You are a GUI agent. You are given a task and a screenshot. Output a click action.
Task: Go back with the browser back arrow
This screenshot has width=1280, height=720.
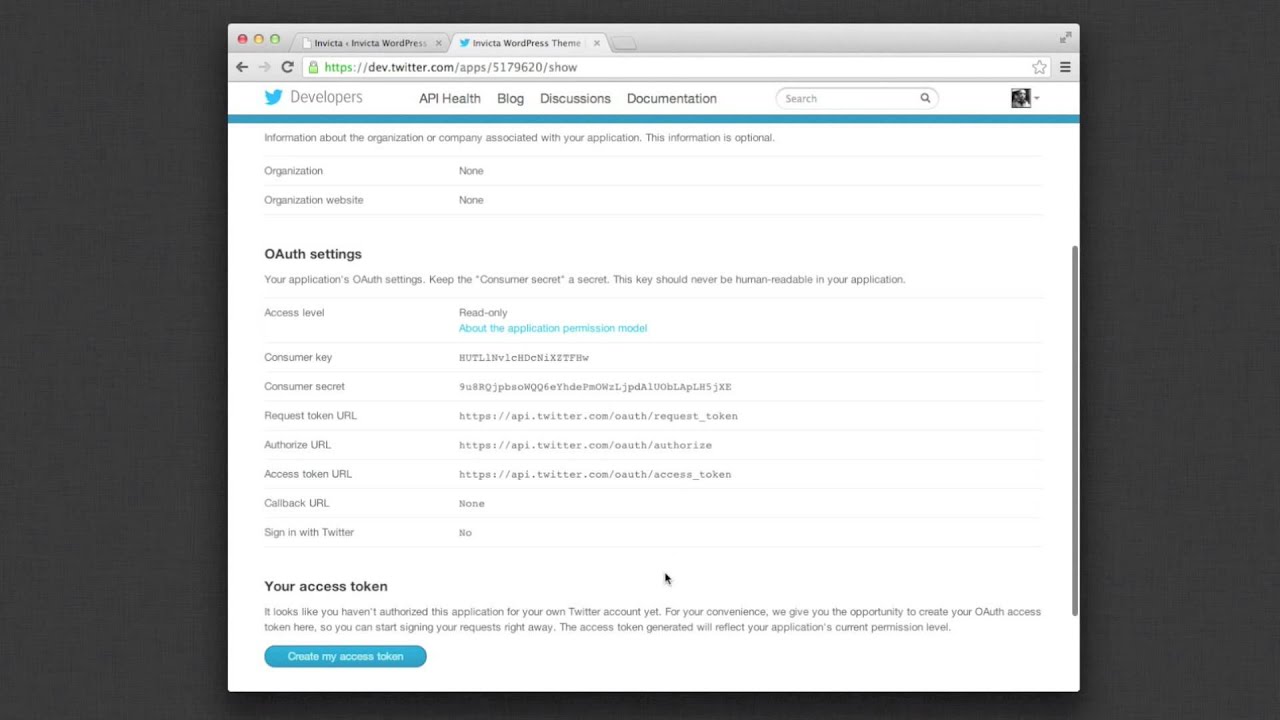pos(242,67)
